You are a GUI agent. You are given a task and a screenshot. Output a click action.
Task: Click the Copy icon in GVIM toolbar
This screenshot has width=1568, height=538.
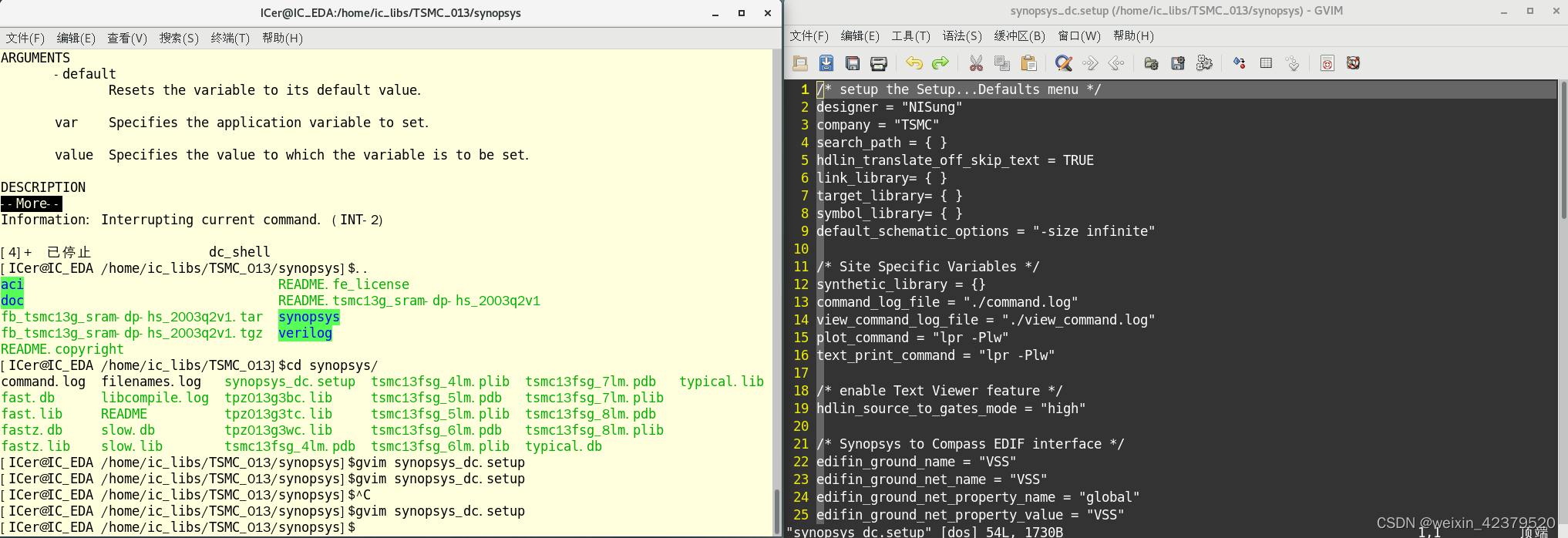click(x=1002, y=63)
